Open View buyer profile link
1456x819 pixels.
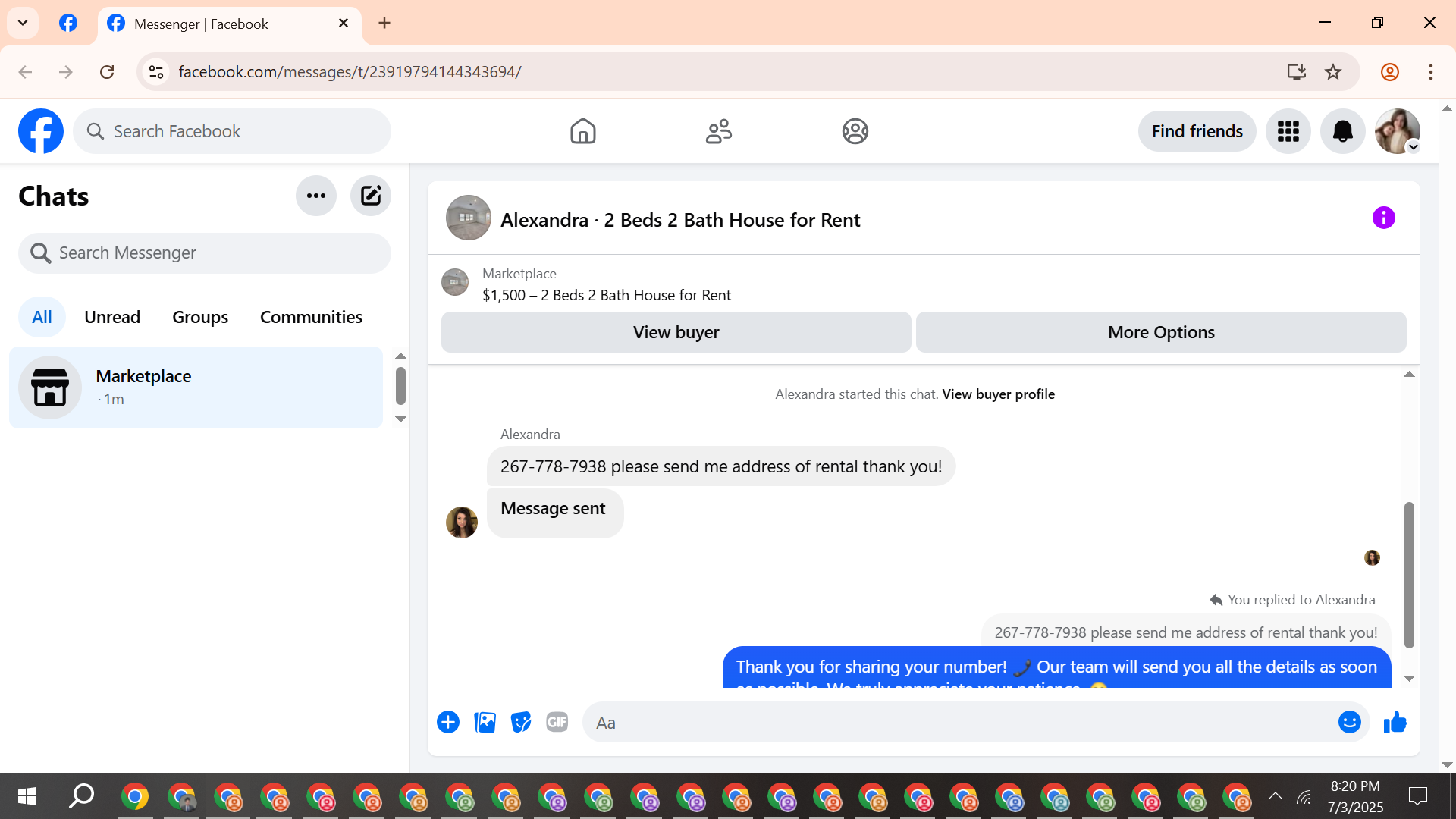tap(998, 394)
